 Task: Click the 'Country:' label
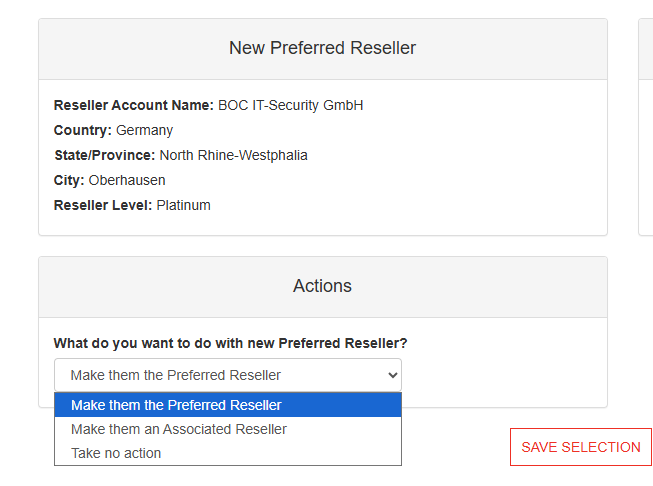point(83,130)
